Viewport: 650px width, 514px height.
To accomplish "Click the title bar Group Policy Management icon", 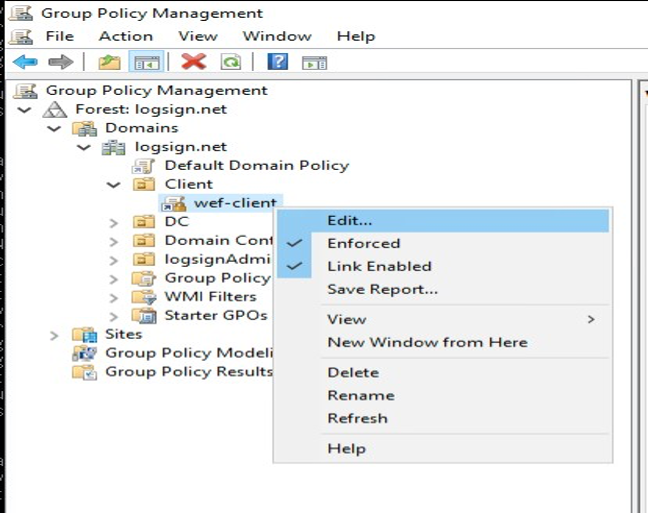I will tap(21, 13).
